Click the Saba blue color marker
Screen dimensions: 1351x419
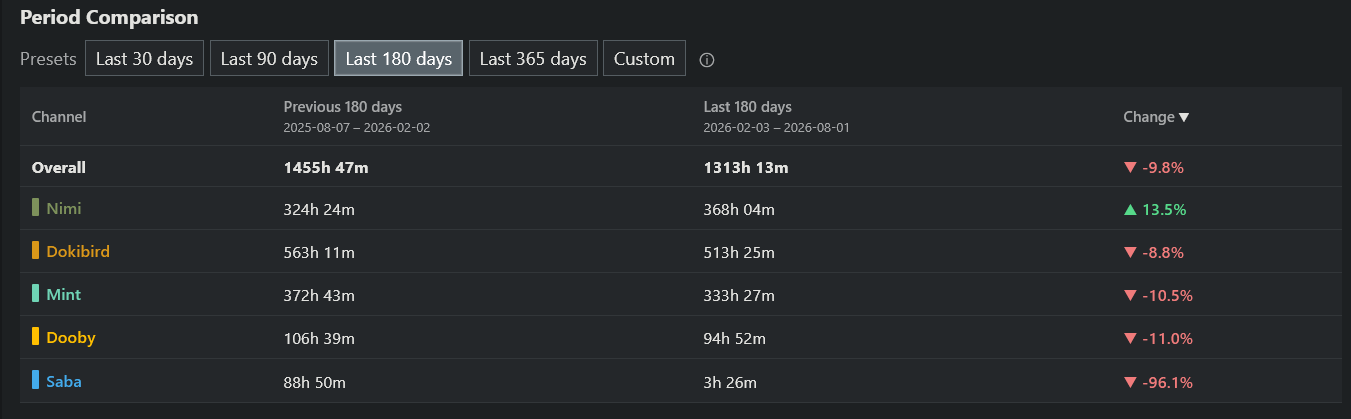(35, 380)
